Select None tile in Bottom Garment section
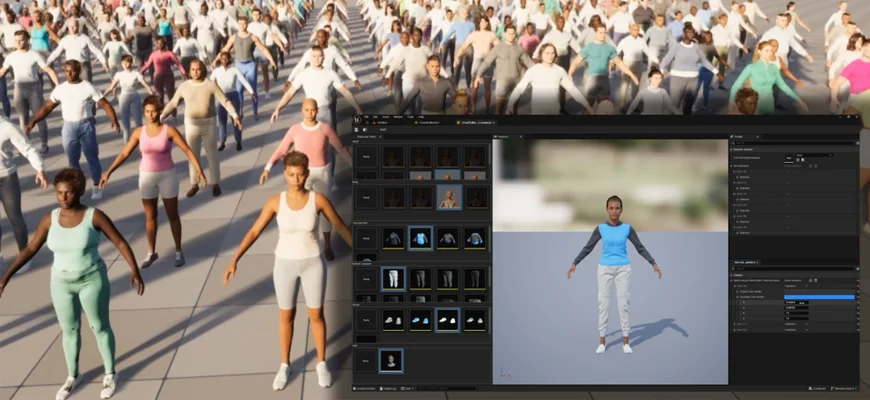 pos(366,279)
